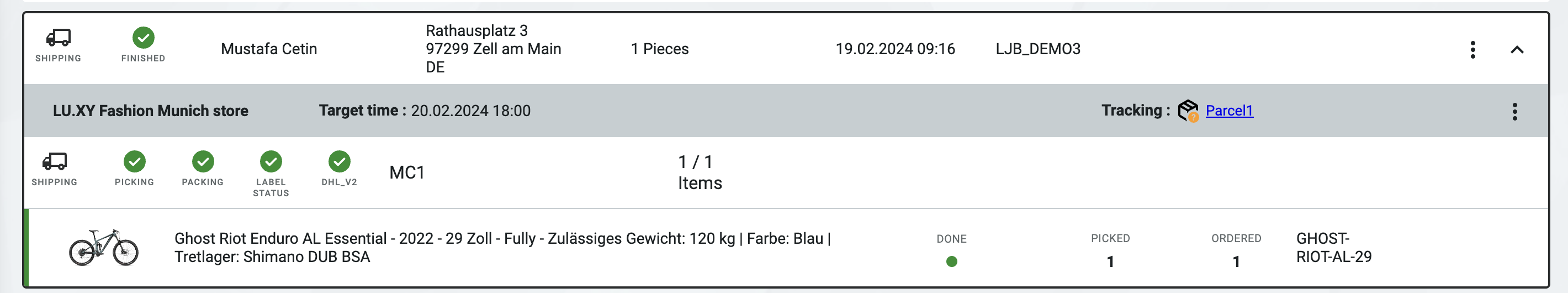Click the Label Status checkmark
This screenshot has width=1568, height=293.
coord(271,161)
